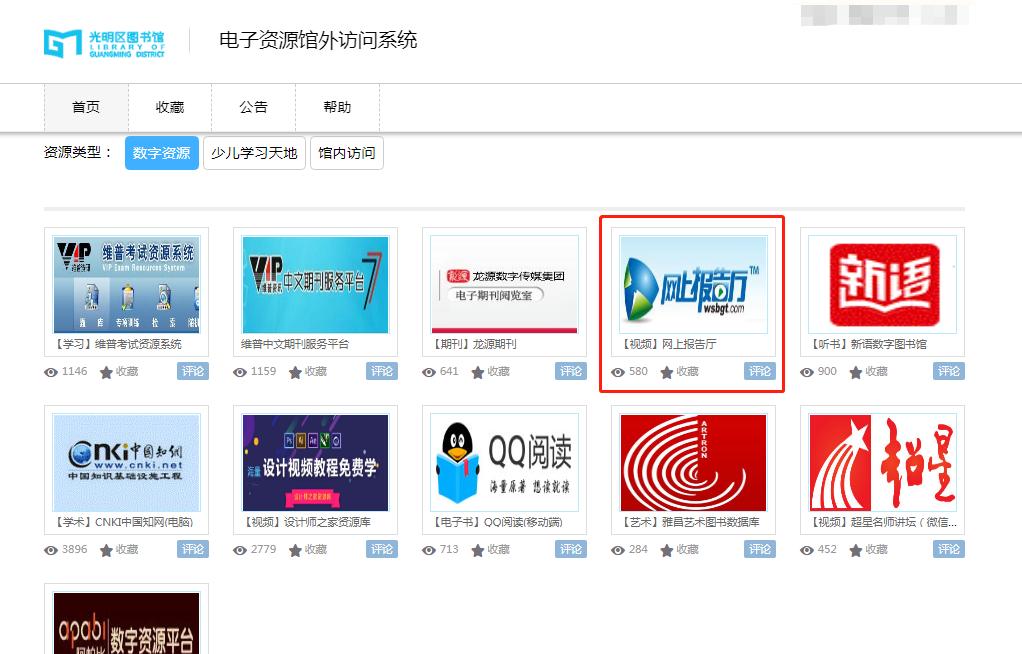Click the eye icon under 新语数字图书馆

click(807, 372)
